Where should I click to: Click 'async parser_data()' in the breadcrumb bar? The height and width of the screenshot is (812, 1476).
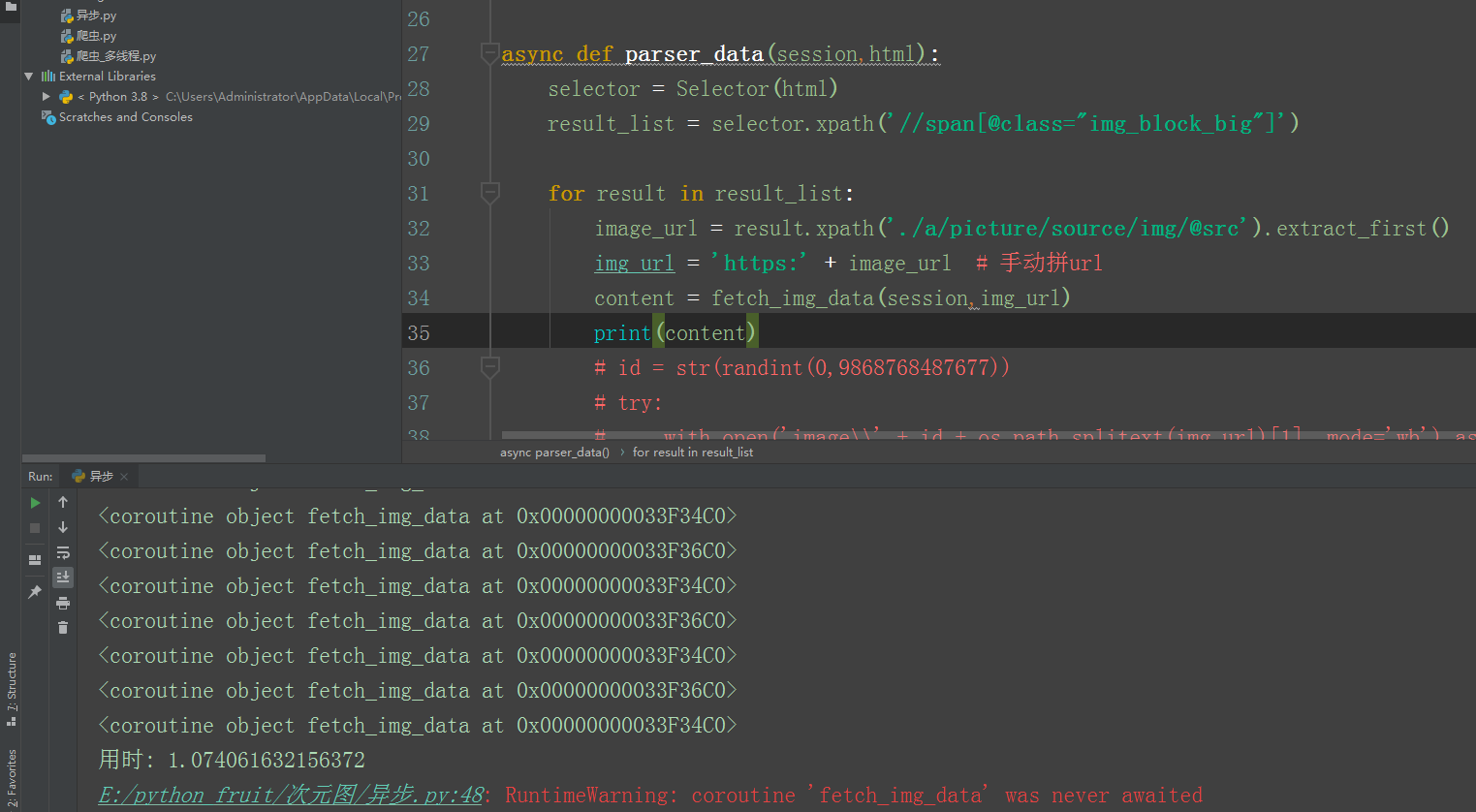tap(554, 453)
